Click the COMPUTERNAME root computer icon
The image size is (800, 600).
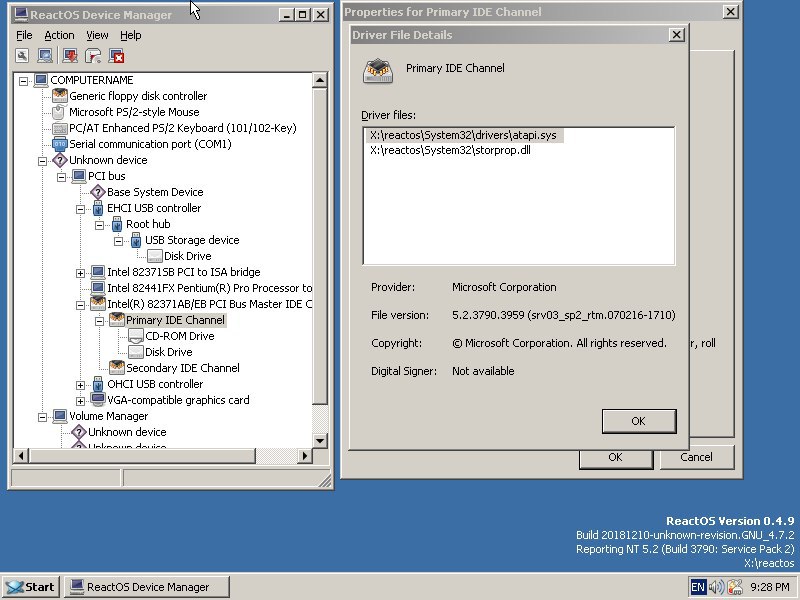41,80
